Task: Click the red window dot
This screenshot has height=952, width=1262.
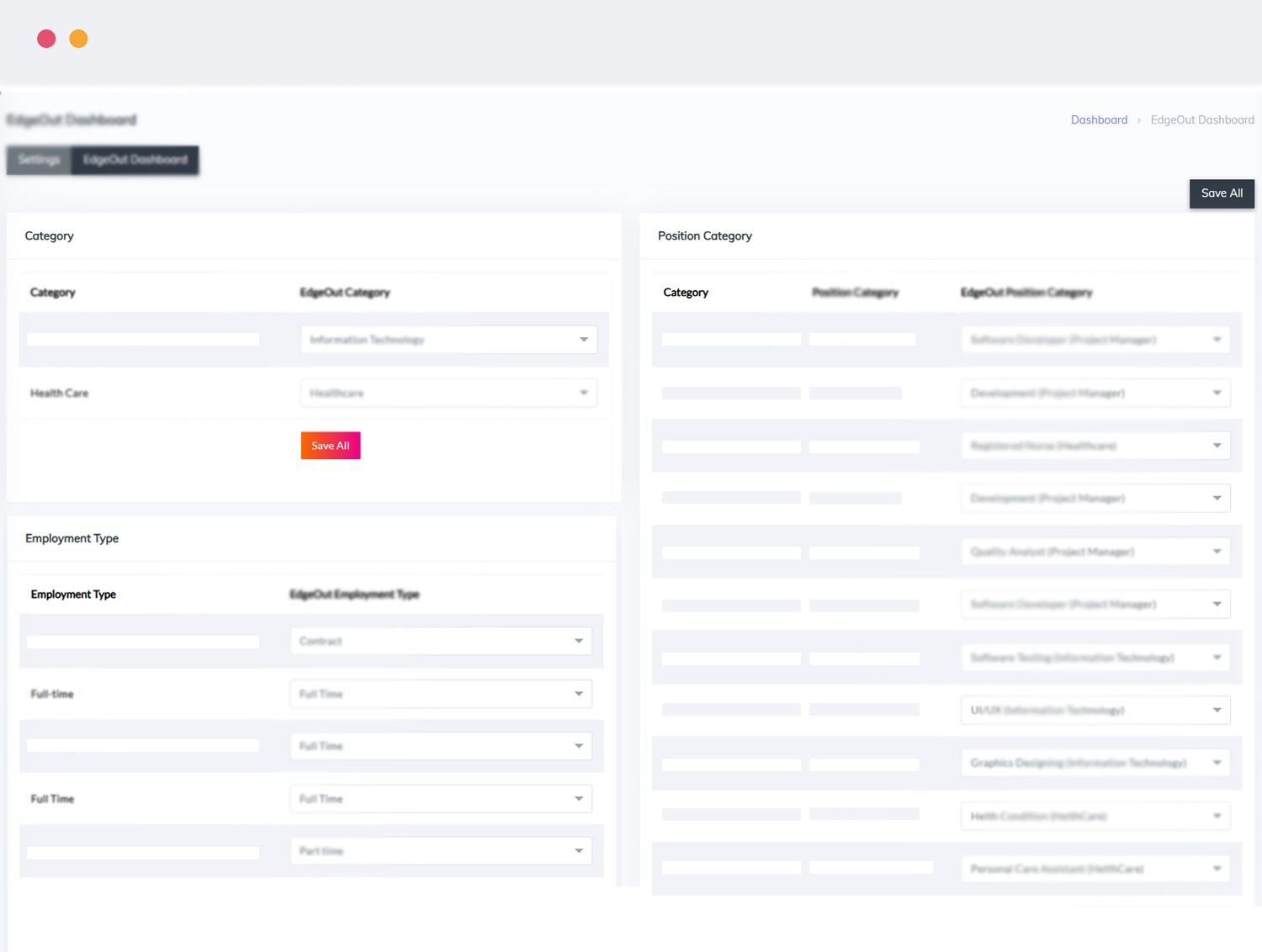Action: coord(46,39)
